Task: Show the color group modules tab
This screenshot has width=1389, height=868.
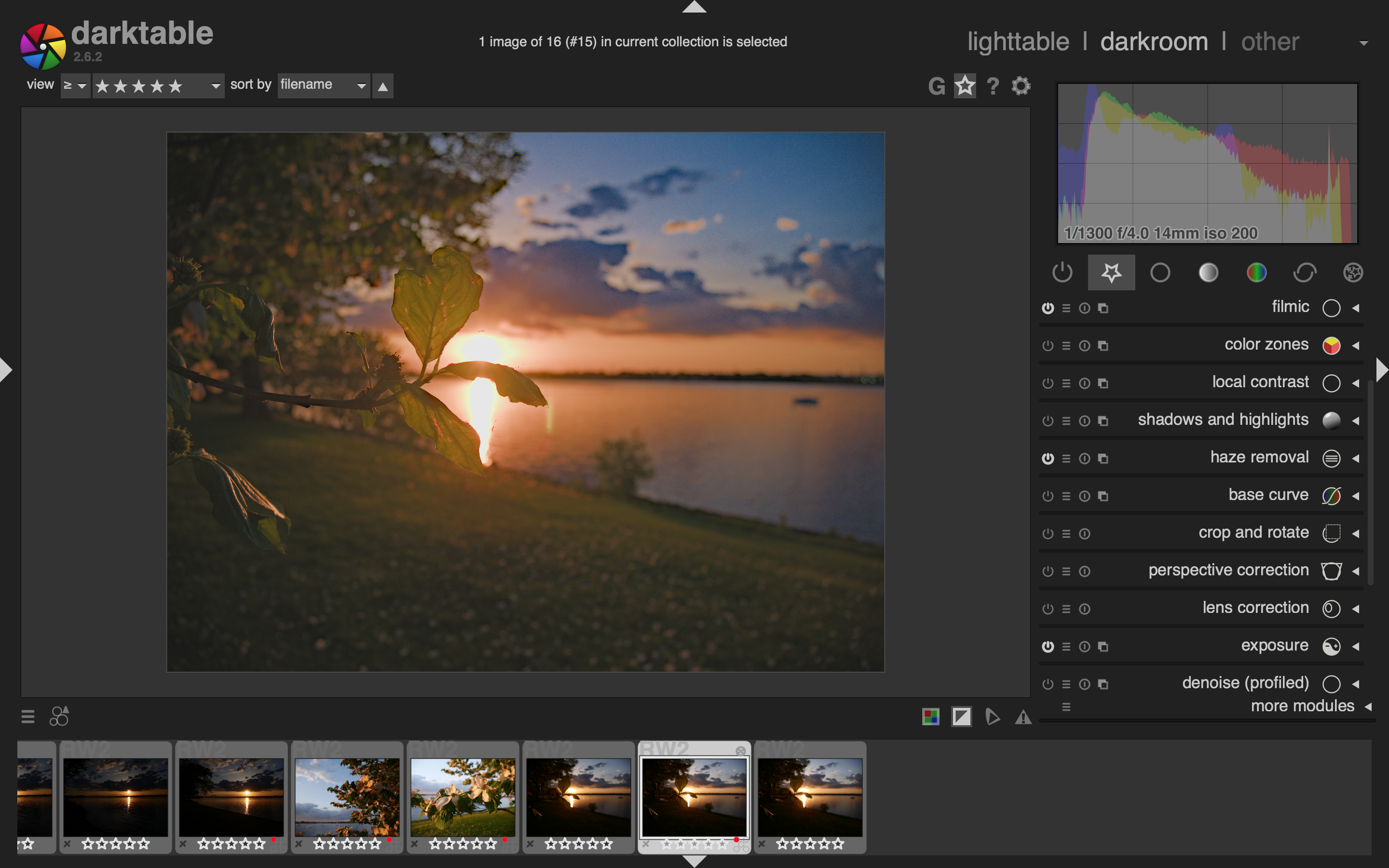Action: click(x=1256, y=272)
